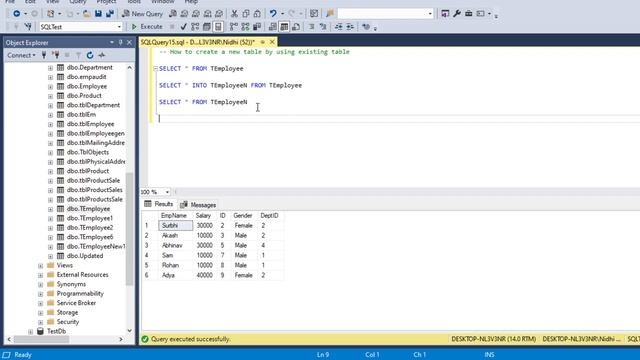Click the Find search input field
640x360 pixels.
(x=382, y=14)
